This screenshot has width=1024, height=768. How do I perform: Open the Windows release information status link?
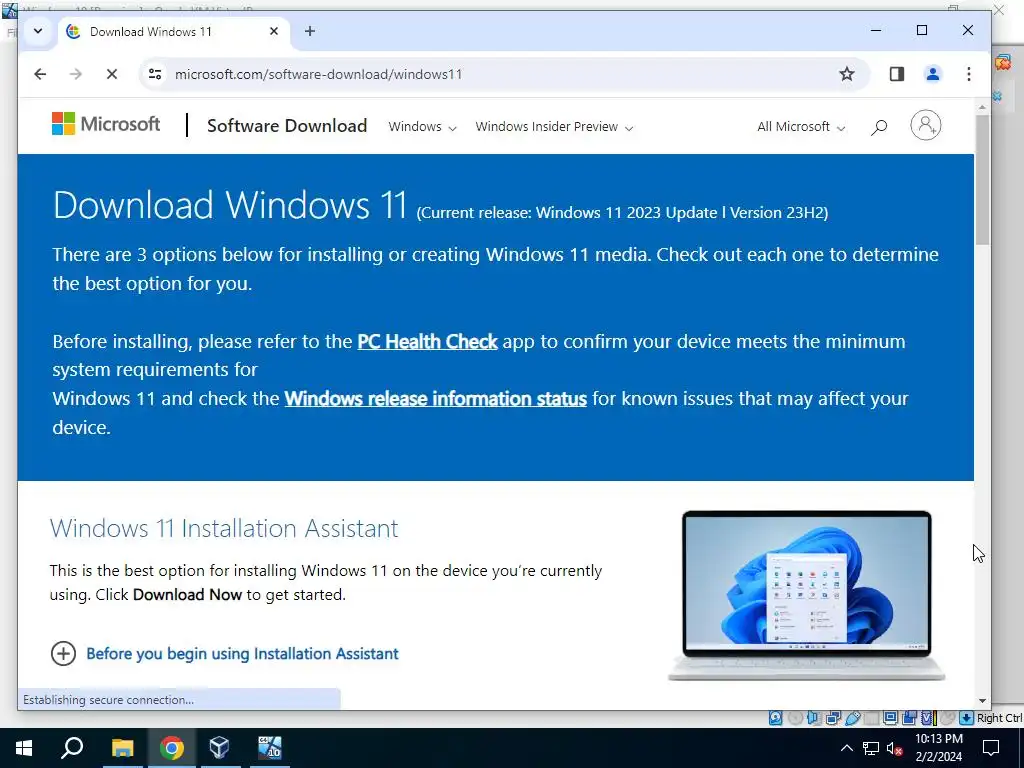click(436, 398)
